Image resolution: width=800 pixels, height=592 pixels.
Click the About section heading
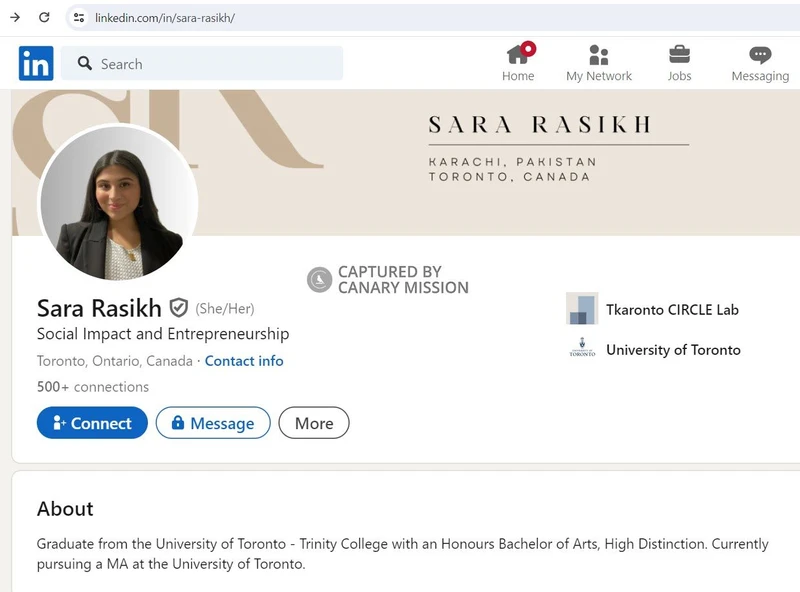[x=65, y=509]
